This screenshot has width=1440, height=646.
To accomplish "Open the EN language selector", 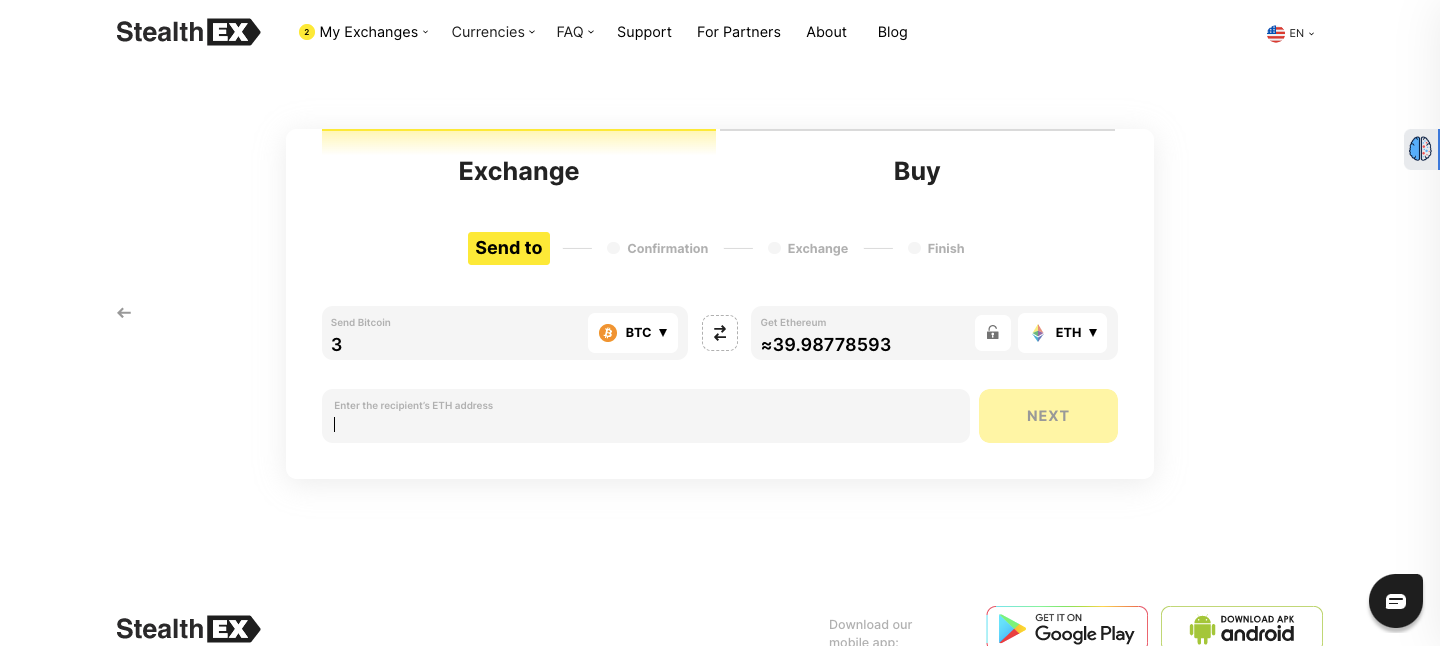I will point(1302,33).
